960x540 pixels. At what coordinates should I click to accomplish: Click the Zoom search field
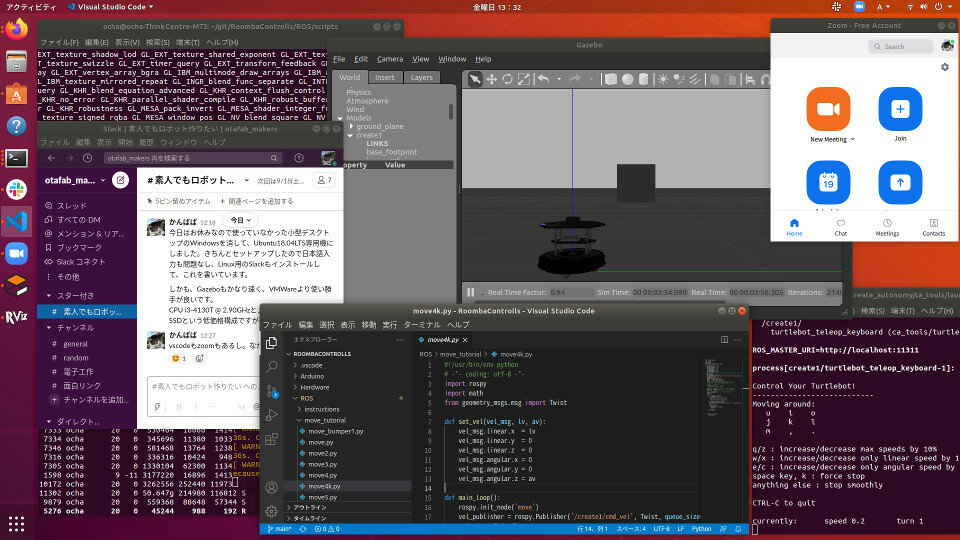tap(900, 46)
